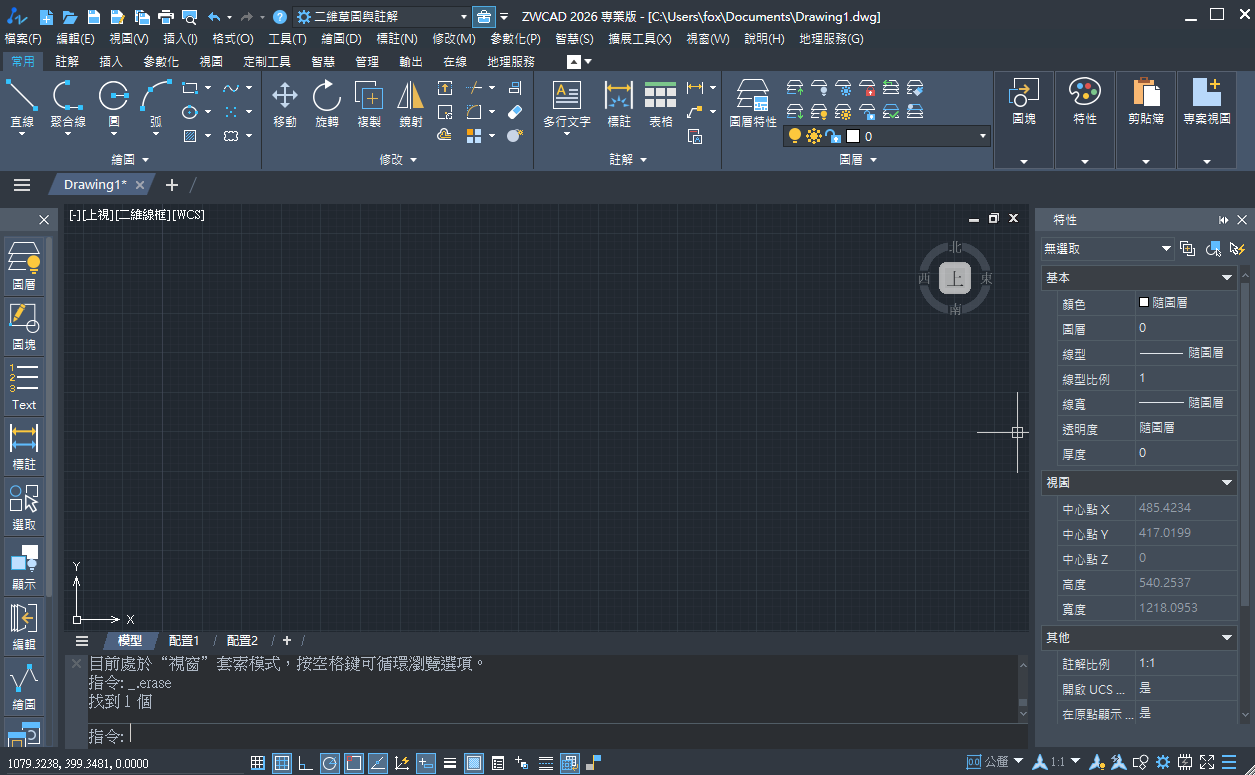Select the 弧 arc tool
This screenshot has height=775, width=1255.
tap(156, 104)
